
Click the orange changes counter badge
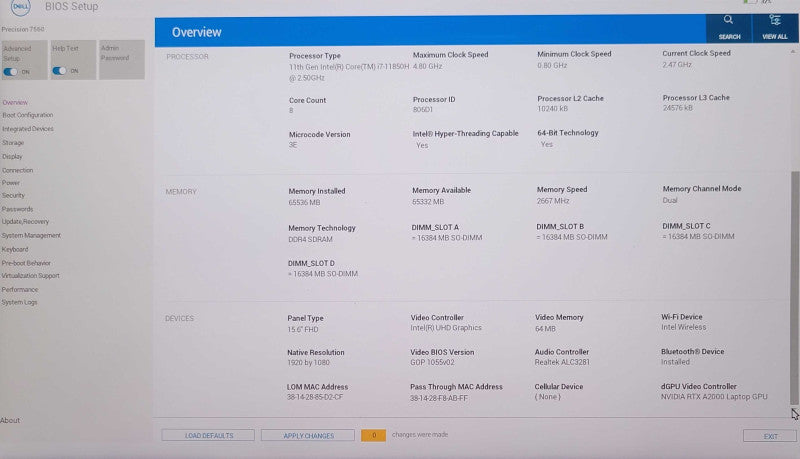373,435
